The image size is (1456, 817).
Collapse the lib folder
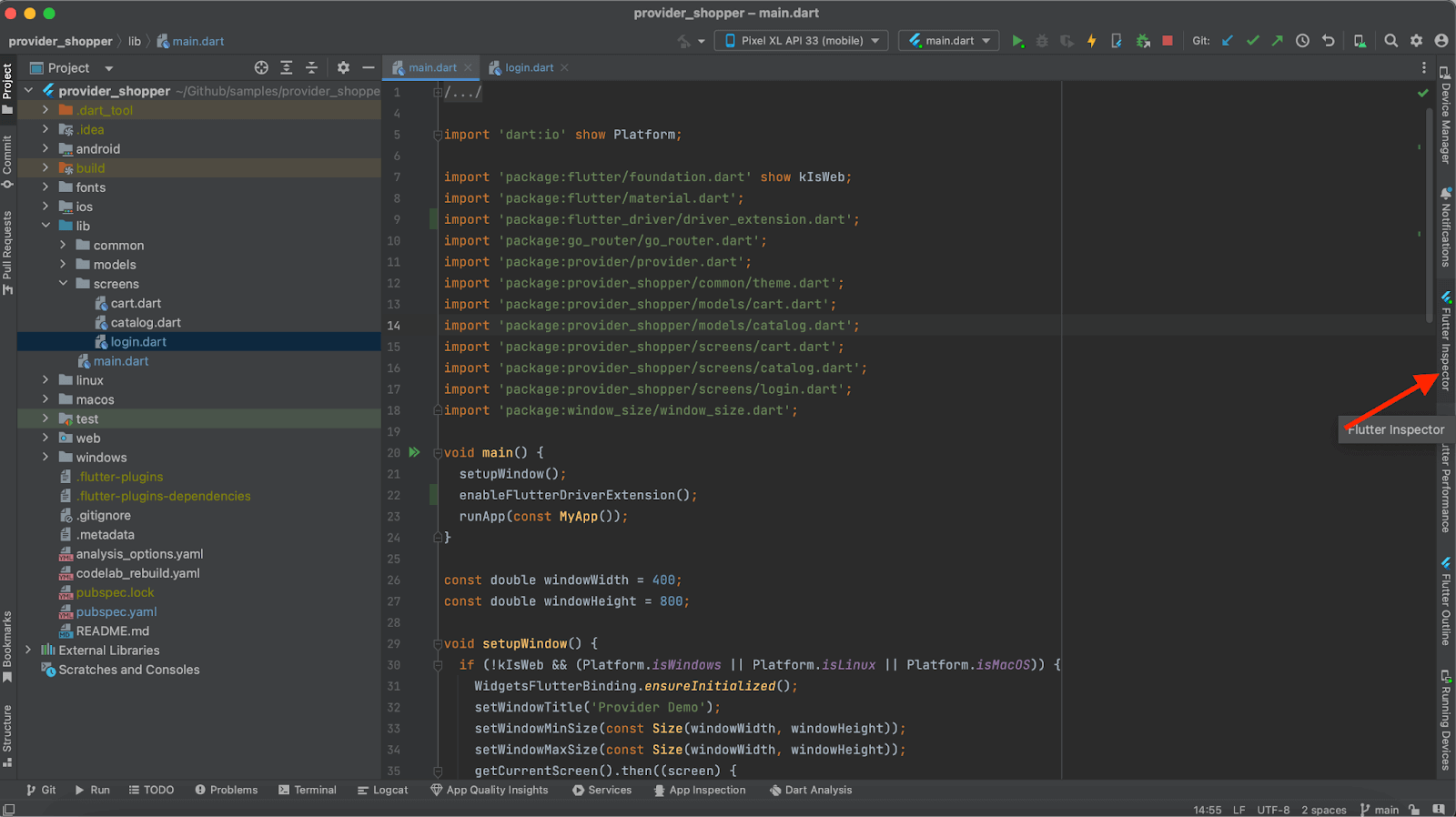[x=45, y=226]
